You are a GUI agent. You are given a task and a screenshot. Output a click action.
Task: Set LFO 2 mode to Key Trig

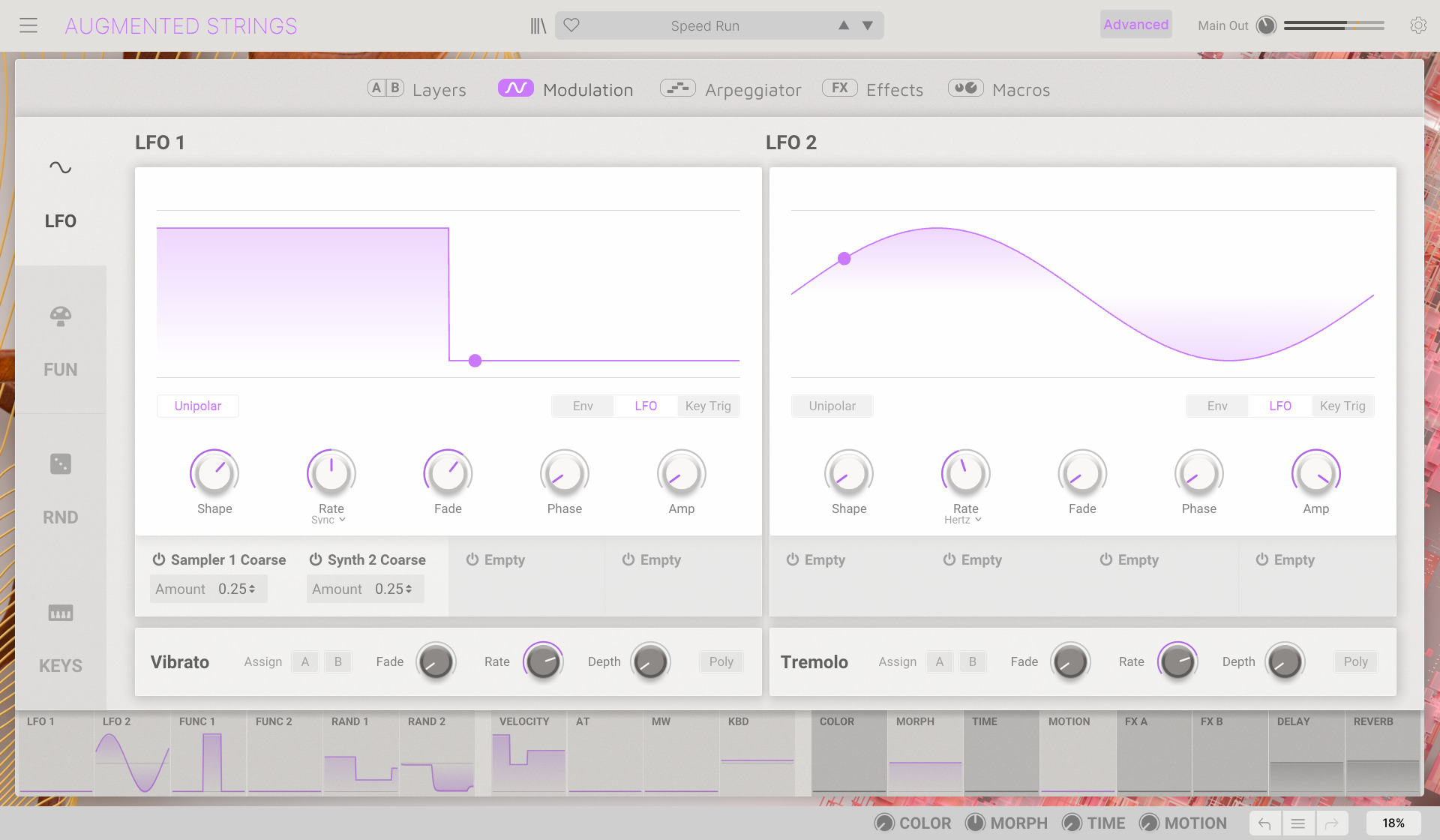tap(1342, 406)
